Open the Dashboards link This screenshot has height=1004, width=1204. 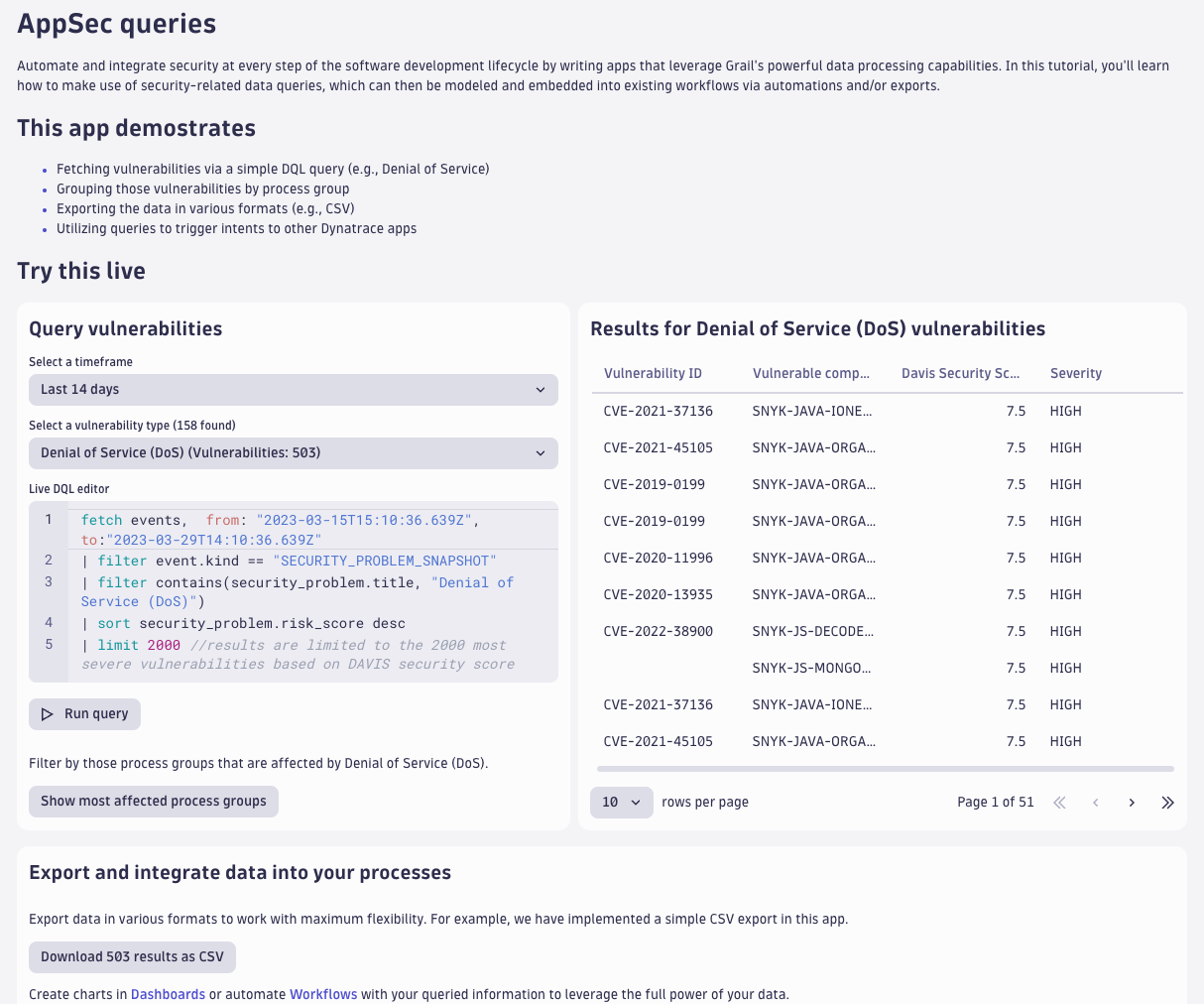coord(168,994)
